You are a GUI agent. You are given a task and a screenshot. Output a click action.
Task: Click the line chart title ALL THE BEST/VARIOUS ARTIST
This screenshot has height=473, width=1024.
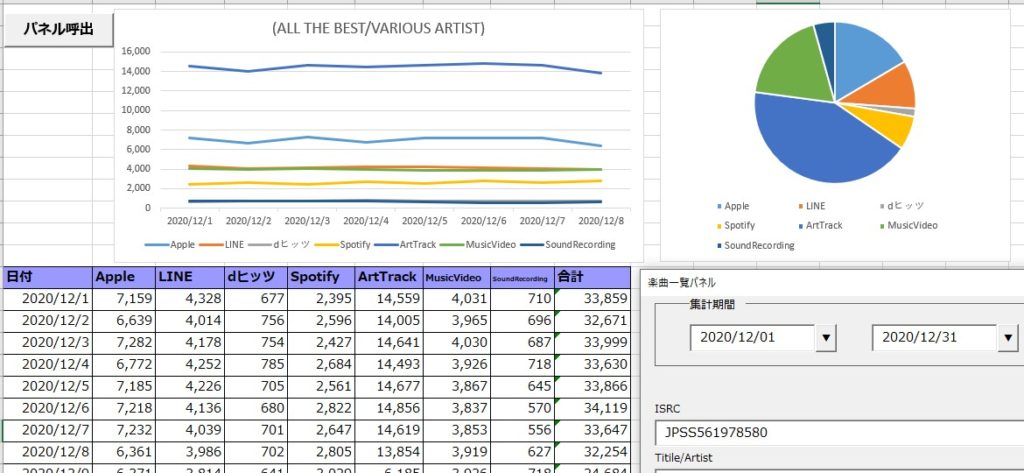(378, 29)
